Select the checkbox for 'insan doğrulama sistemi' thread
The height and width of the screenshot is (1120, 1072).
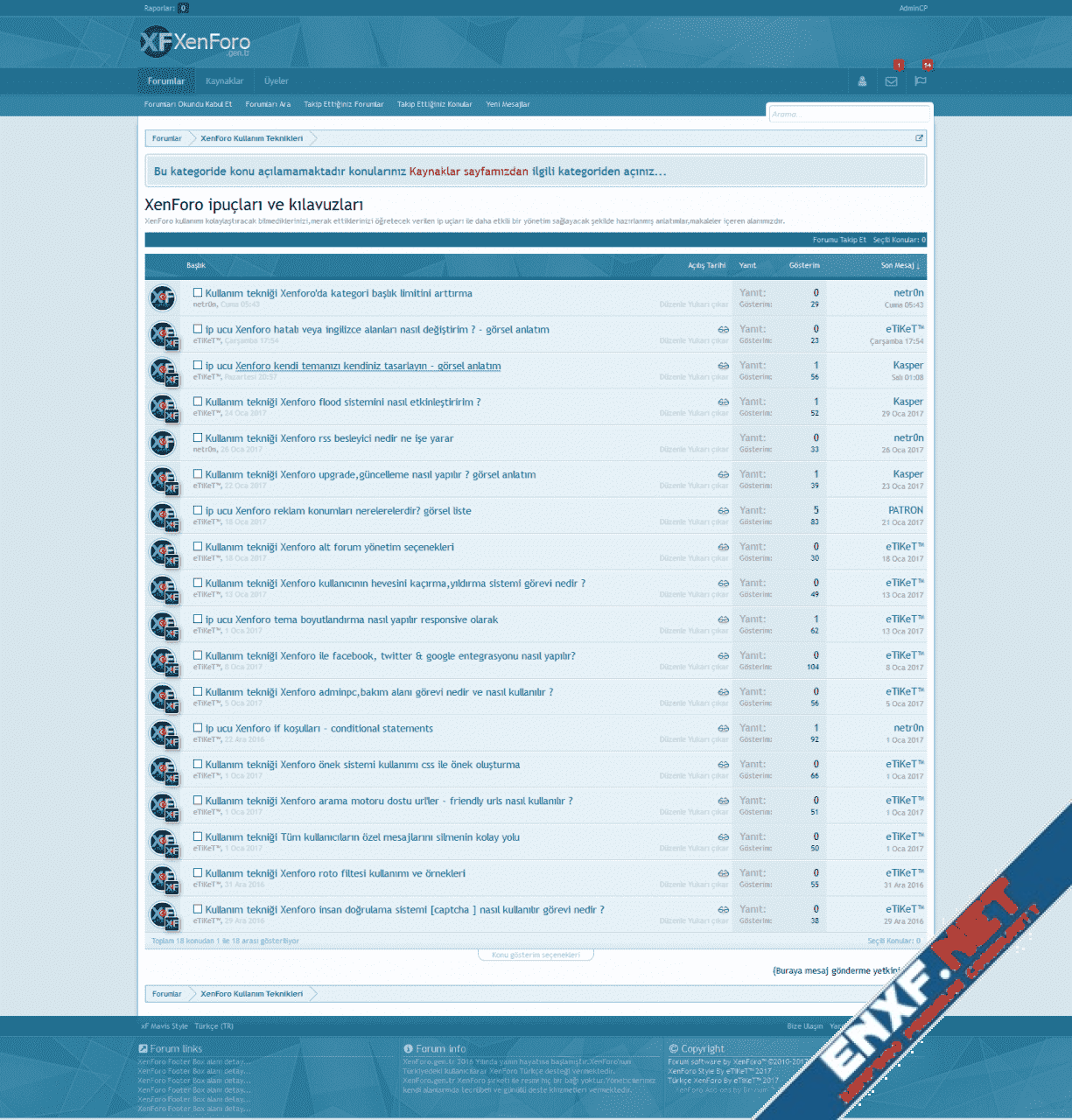pyautogui.click(x=198, y=909)
